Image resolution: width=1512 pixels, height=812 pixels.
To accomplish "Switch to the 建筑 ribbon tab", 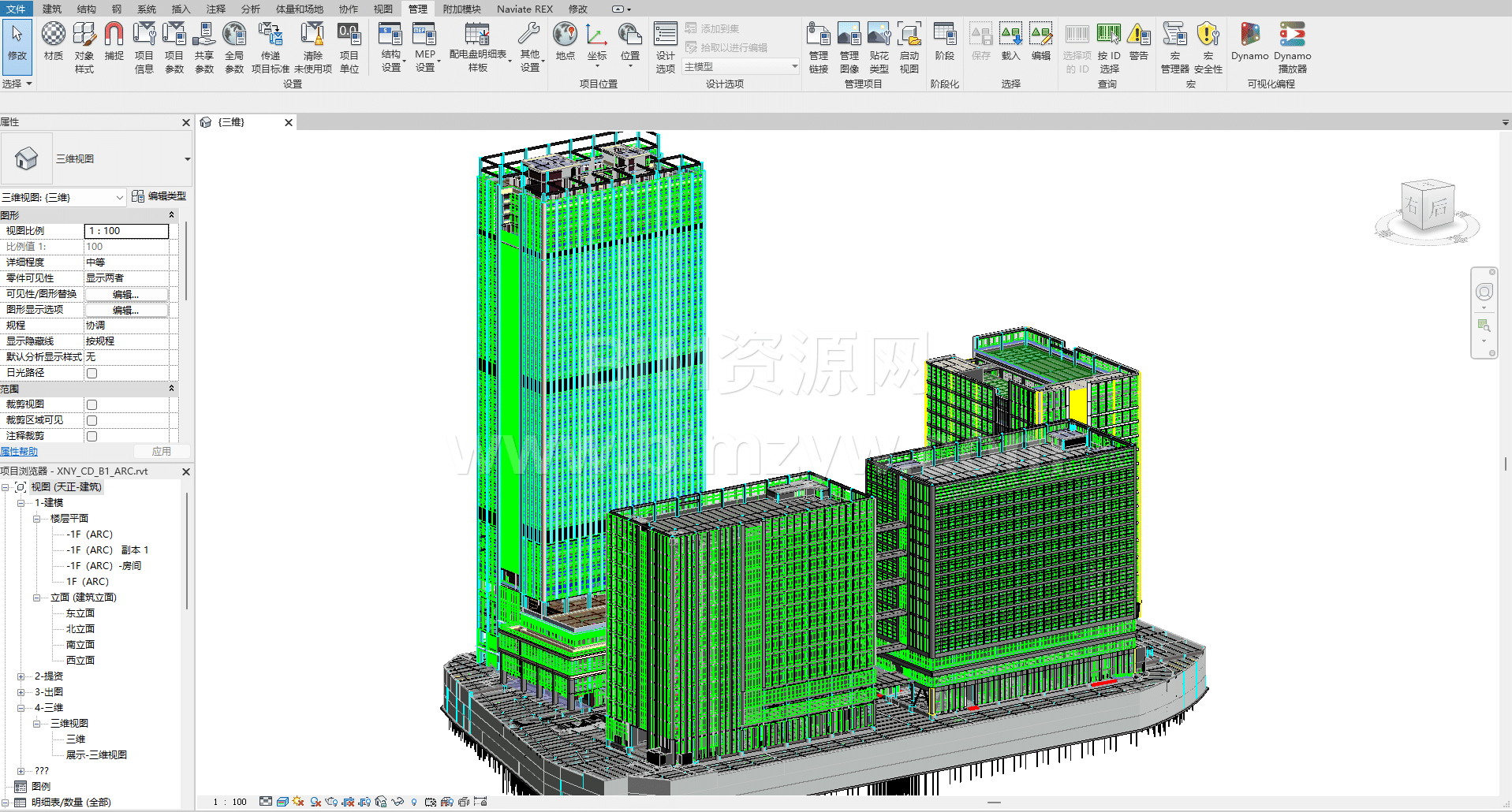I will coord(52,9).
